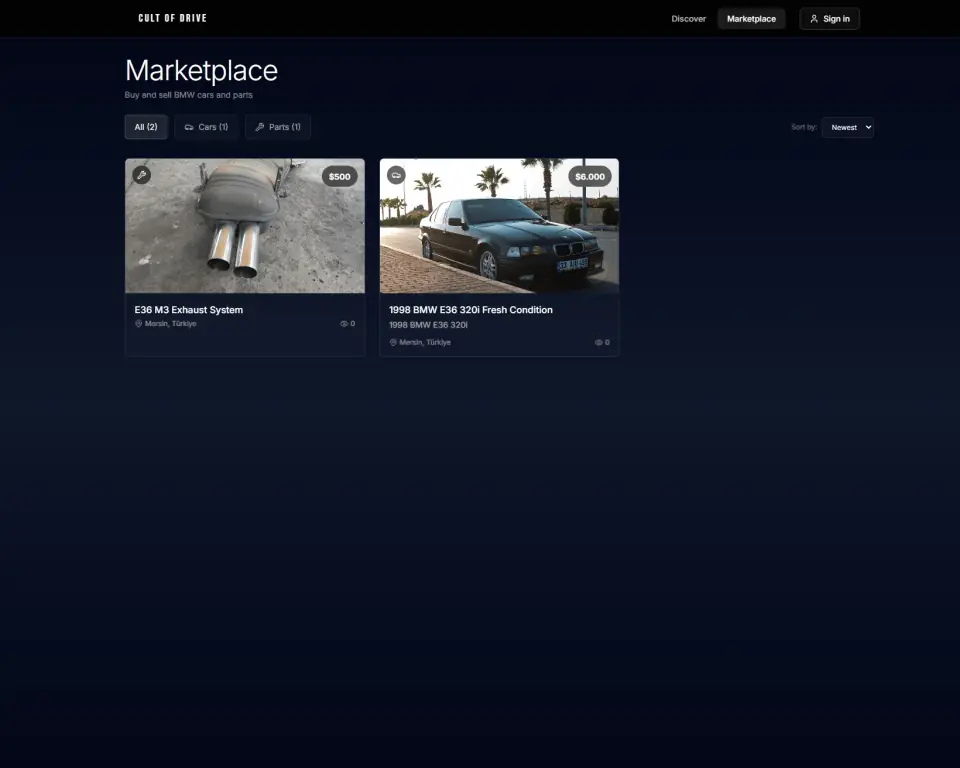Open the Cult of Drive home logo
Viewport: 960px width, 768px height.
tap(172, 18)
